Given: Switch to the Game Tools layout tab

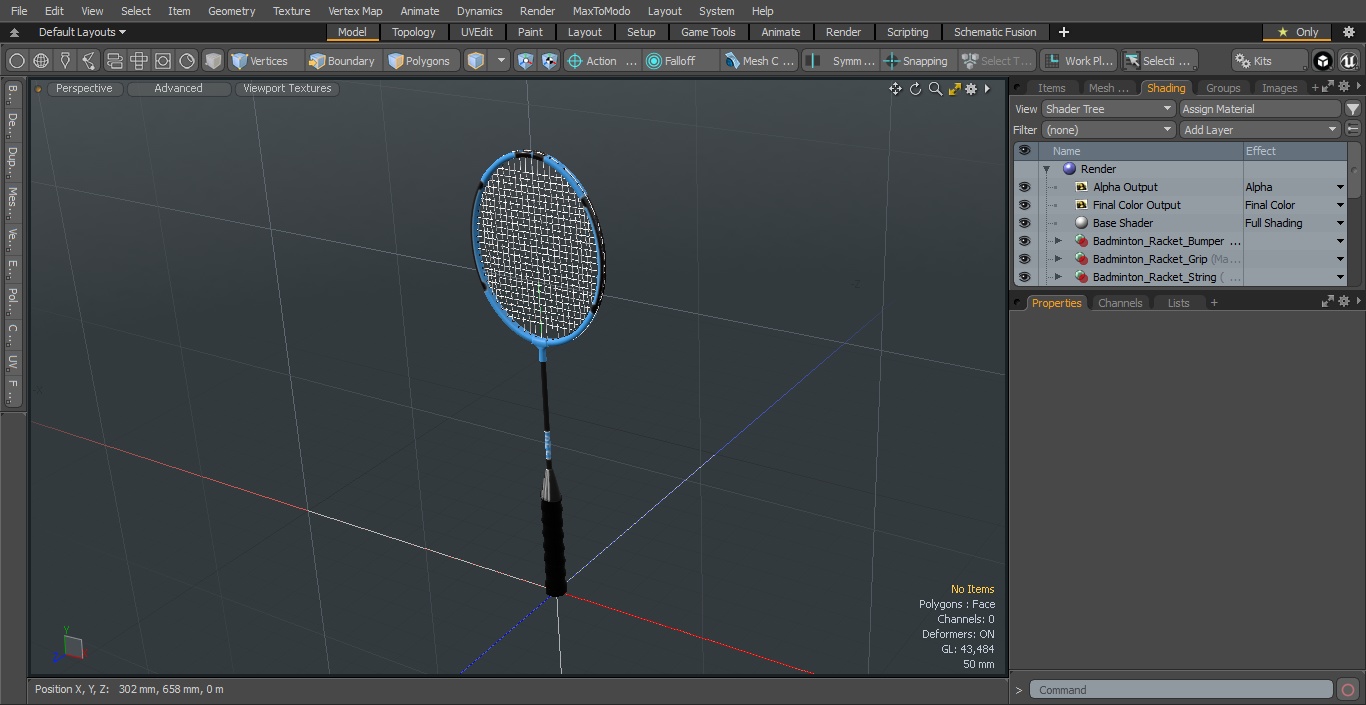Looking at the screenshot, I should pyautogui.click(x=708, y=32).
